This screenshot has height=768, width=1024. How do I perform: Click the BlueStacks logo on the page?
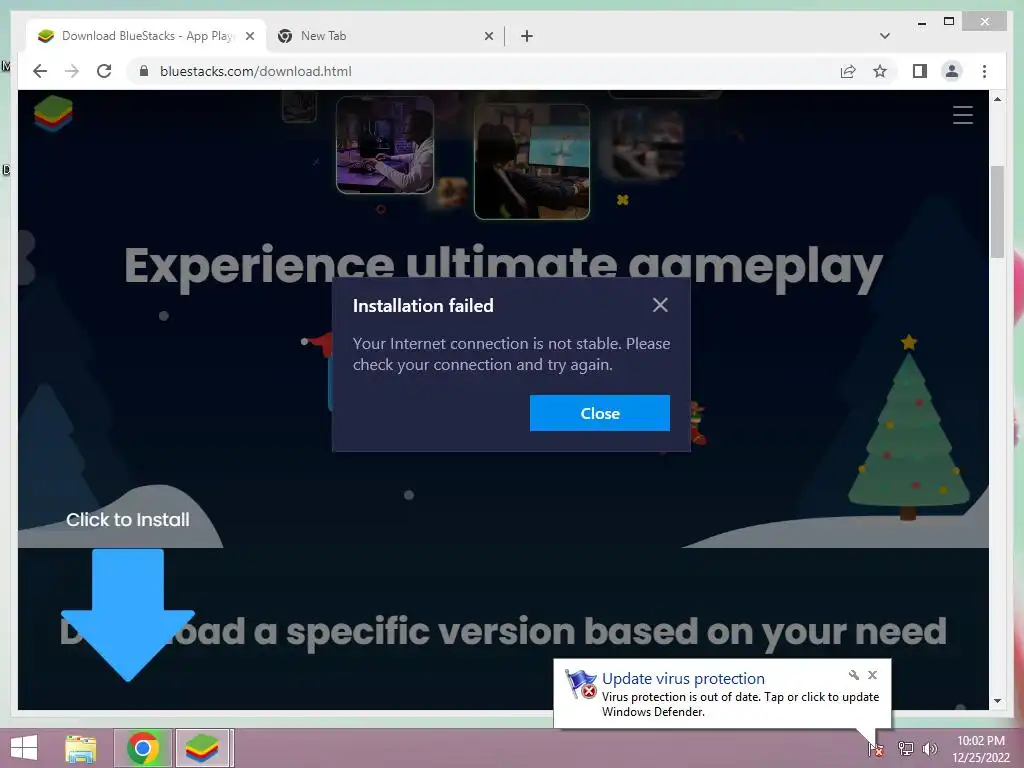click(x=53, y=113)
